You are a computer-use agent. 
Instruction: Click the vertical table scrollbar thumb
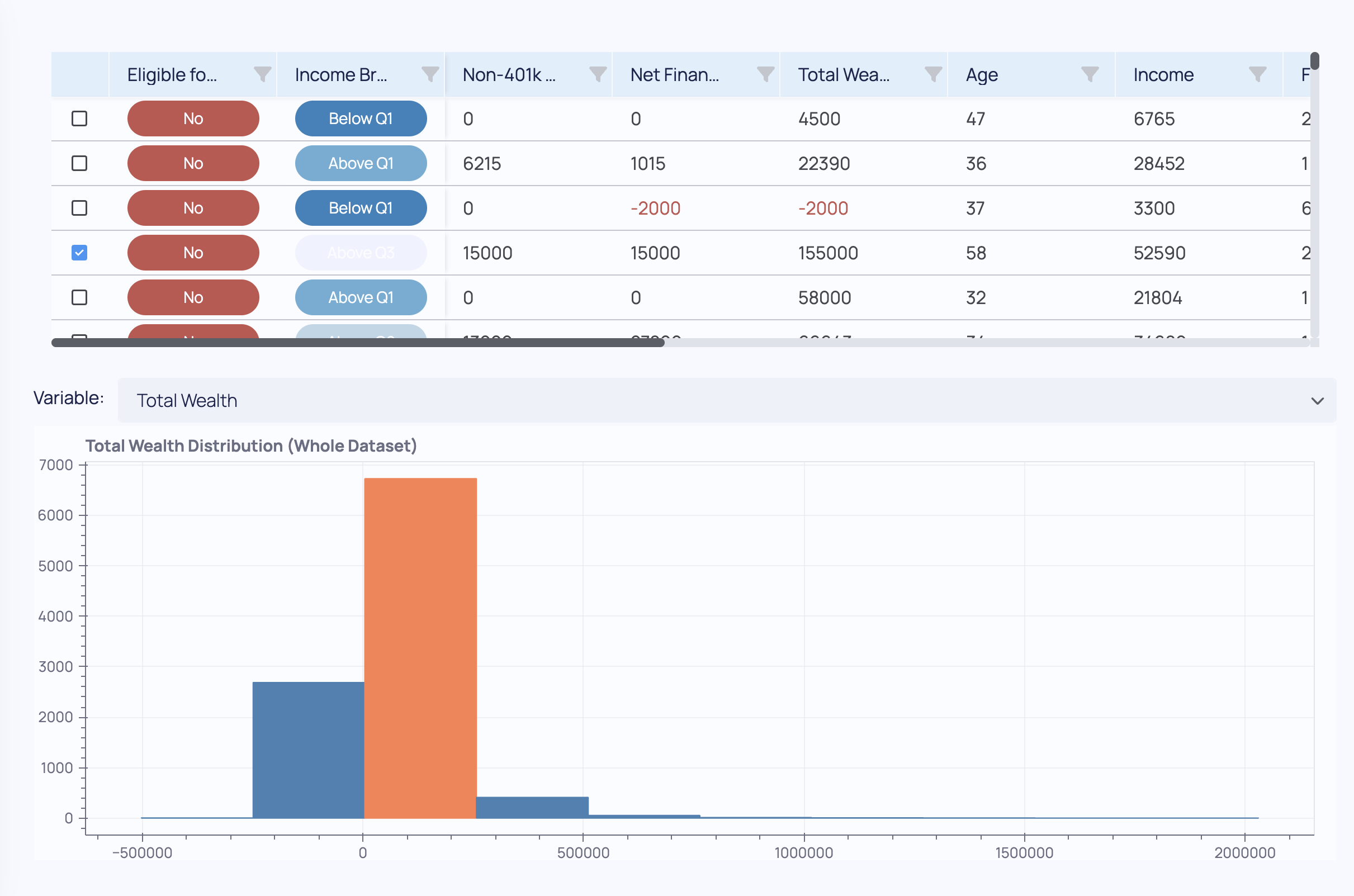point(1314,60)
